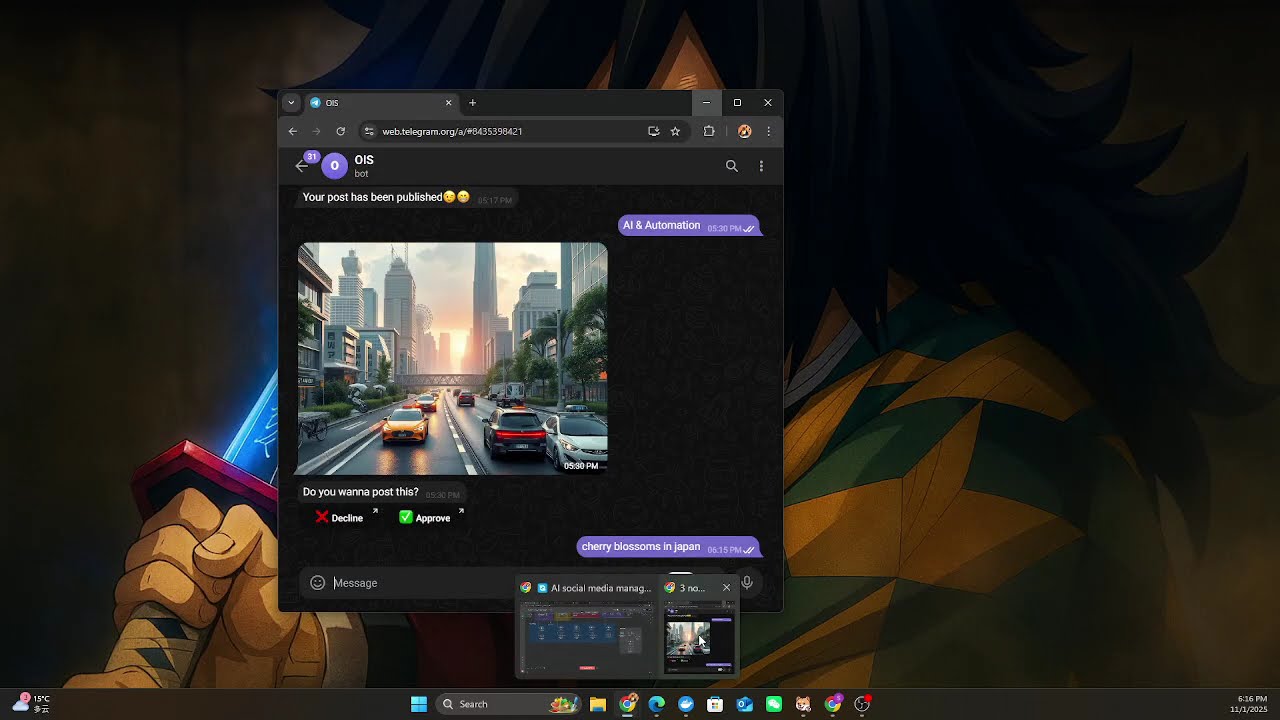View site information icon in address bar

[369, 131]
